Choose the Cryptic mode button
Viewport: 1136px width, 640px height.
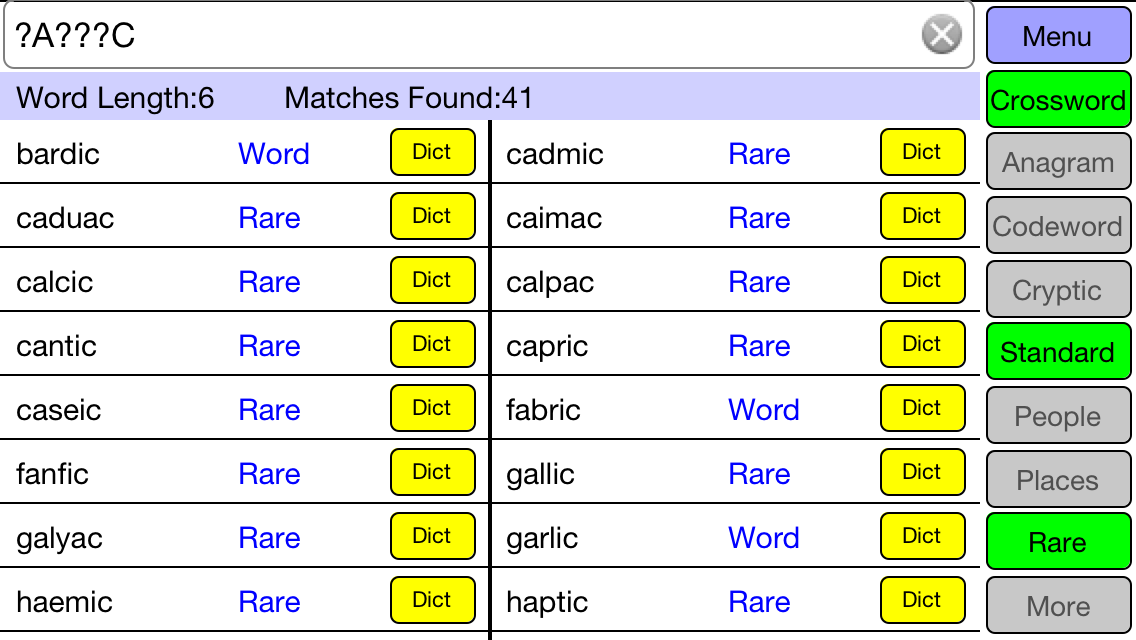pyautogui.click(x=1058, y=290)
